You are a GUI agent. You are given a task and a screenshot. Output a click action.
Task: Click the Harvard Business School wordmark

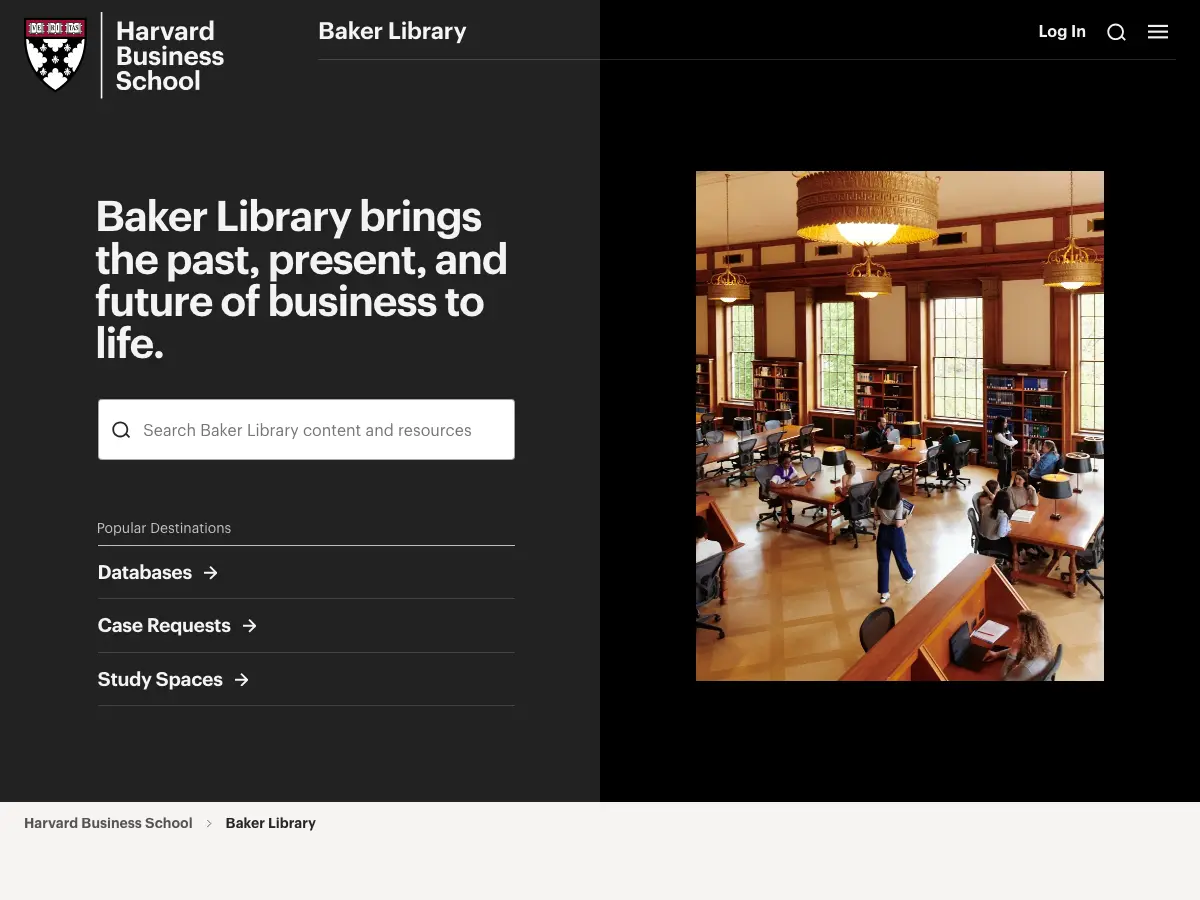click(169, 56)
